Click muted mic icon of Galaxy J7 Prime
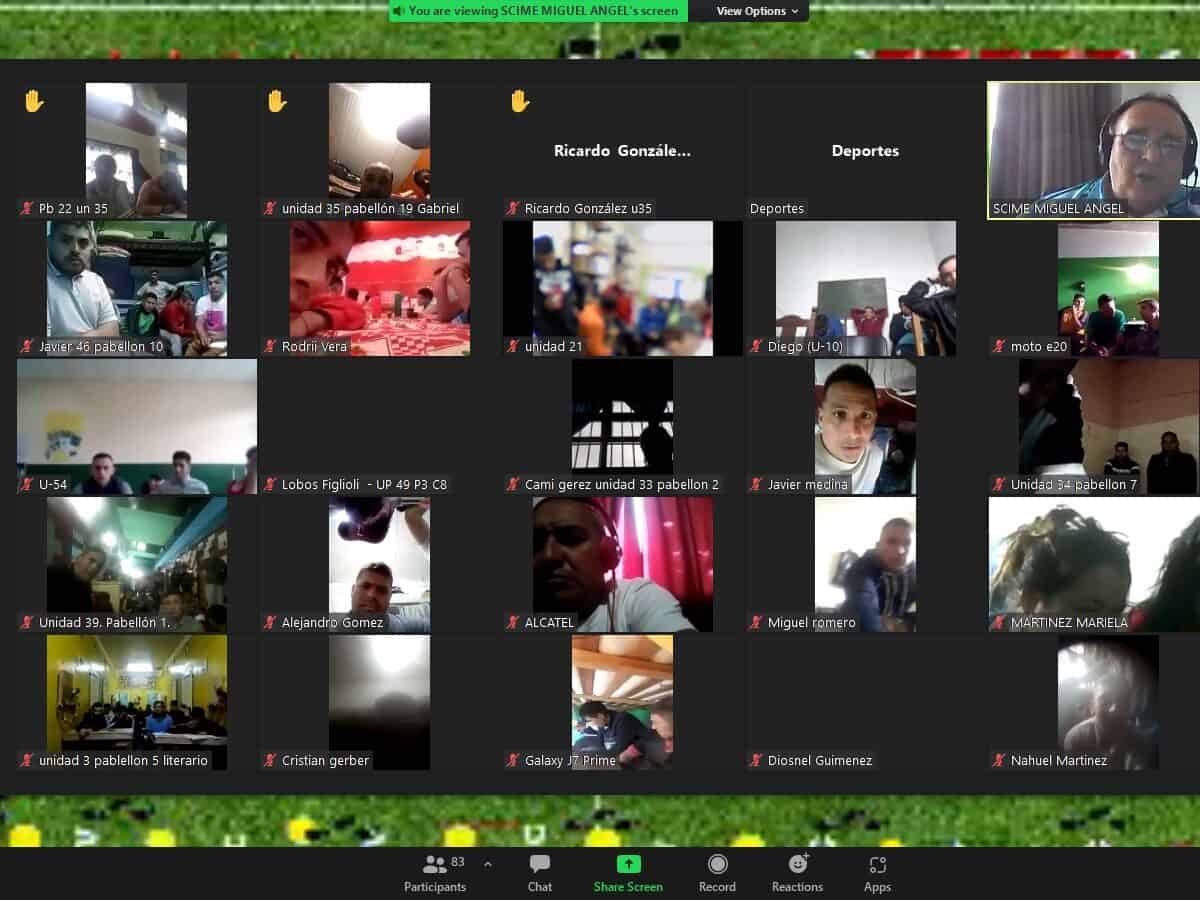This screenshot has width=1200, height=900. coord(513,761)
